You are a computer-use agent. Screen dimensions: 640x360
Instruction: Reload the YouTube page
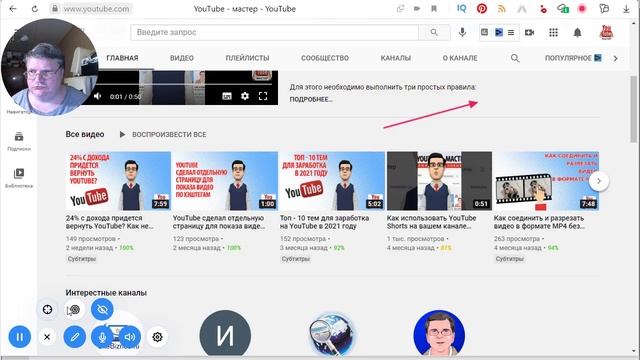click(x=35, y=9)
